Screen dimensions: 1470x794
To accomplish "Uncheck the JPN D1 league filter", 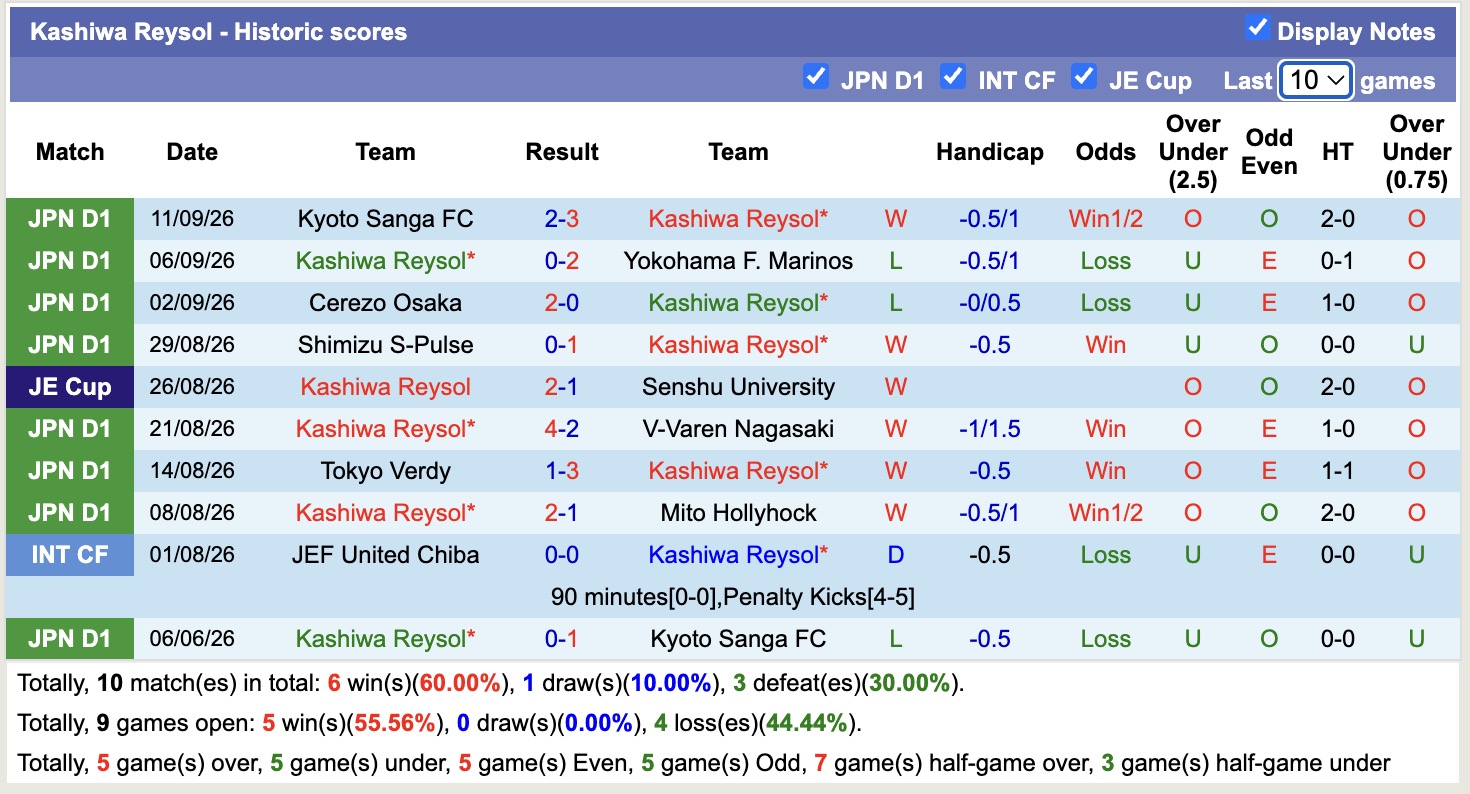I will (816, 76).
